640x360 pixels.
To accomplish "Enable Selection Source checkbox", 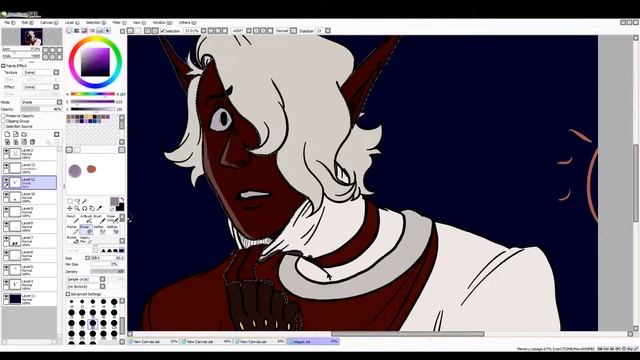I will click(x=3, y=127).
